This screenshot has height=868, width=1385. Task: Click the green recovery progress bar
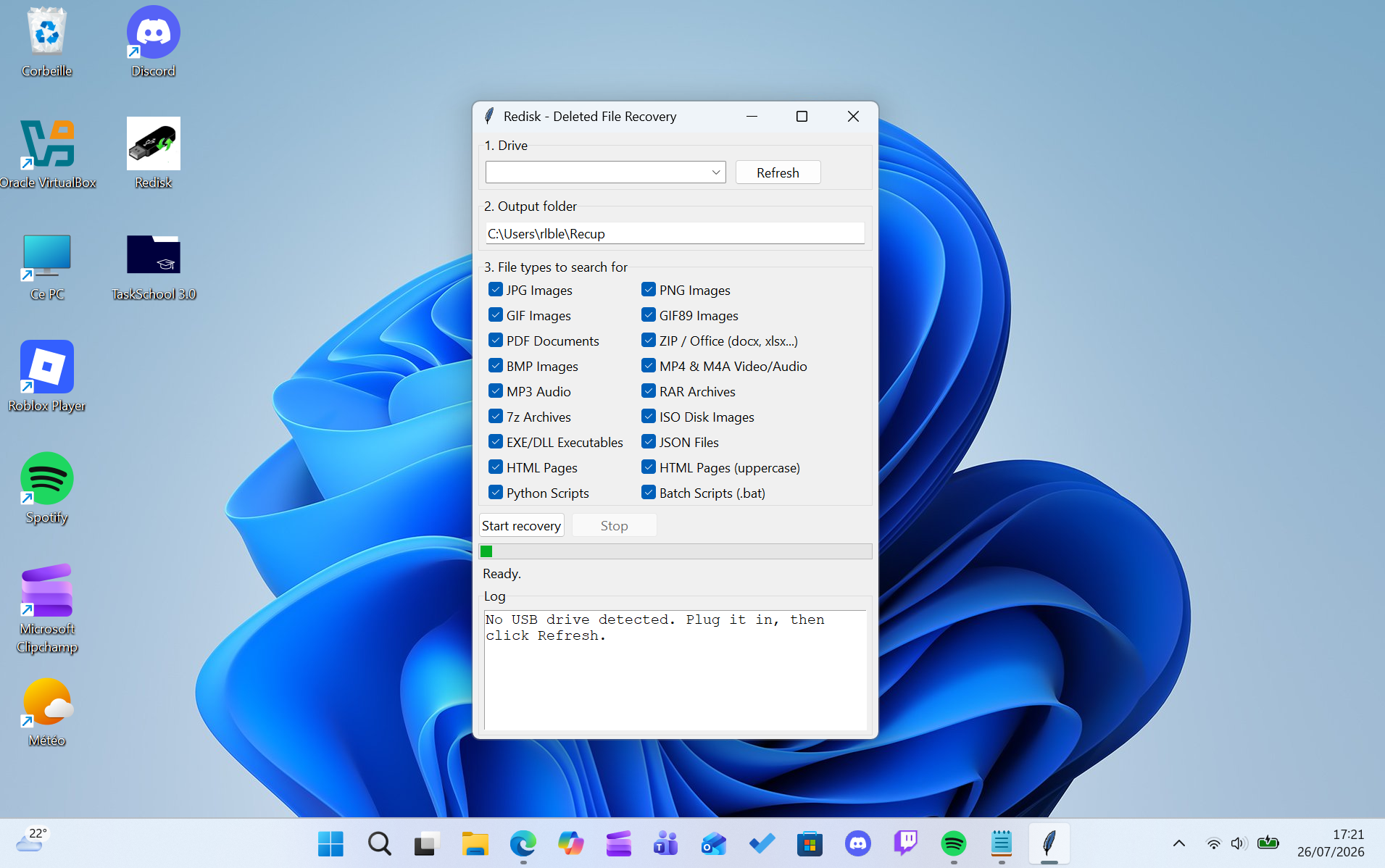coord(675,551)
